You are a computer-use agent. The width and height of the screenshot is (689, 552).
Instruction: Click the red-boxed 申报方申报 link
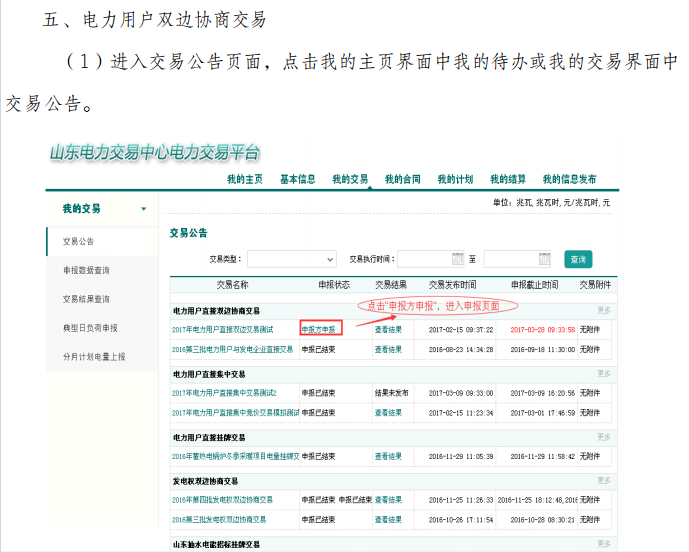(320, 328)
